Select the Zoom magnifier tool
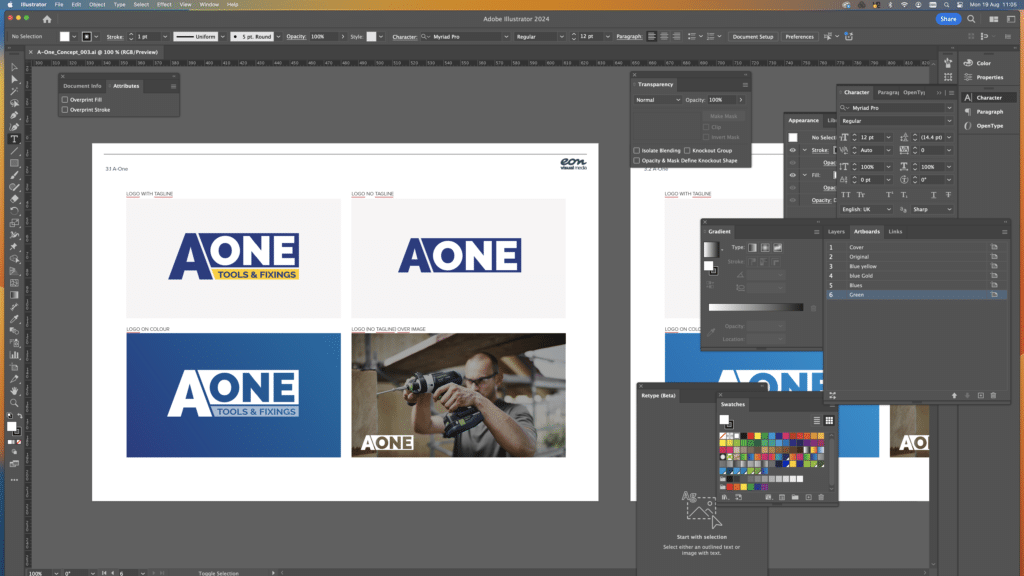 14,403
